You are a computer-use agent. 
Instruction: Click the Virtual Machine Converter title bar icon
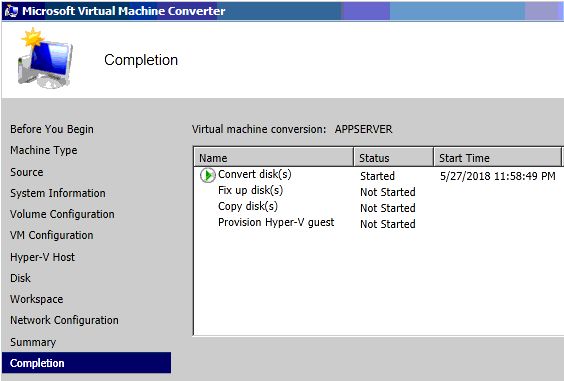tap(11, 11)
